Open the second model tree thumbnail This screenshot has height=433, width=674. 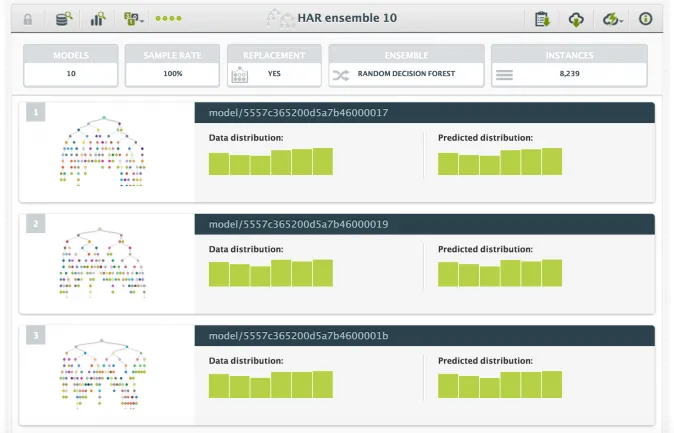coord(103,263)
